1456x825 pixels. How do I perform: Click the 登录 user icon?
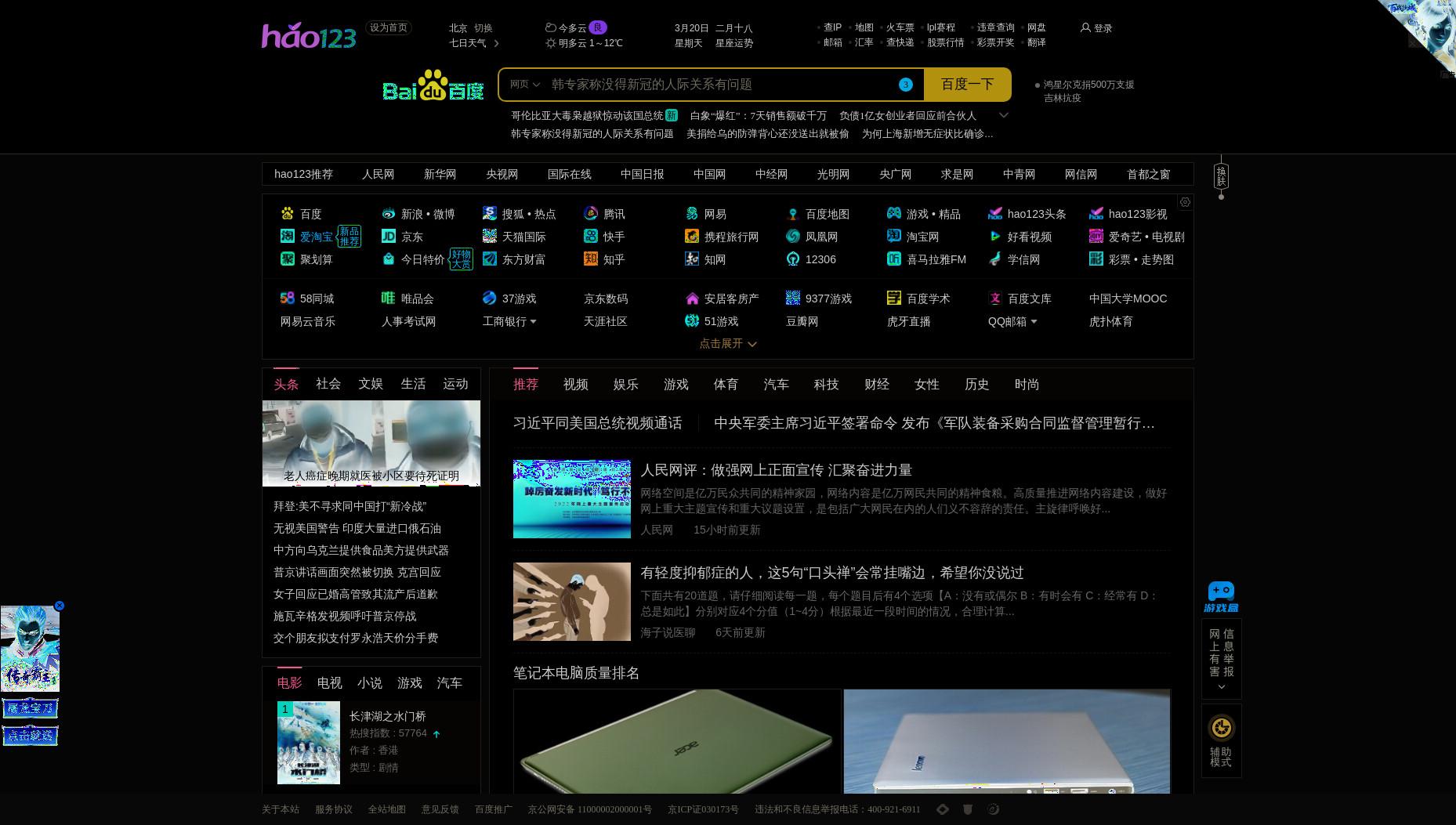click(1085, 27)
